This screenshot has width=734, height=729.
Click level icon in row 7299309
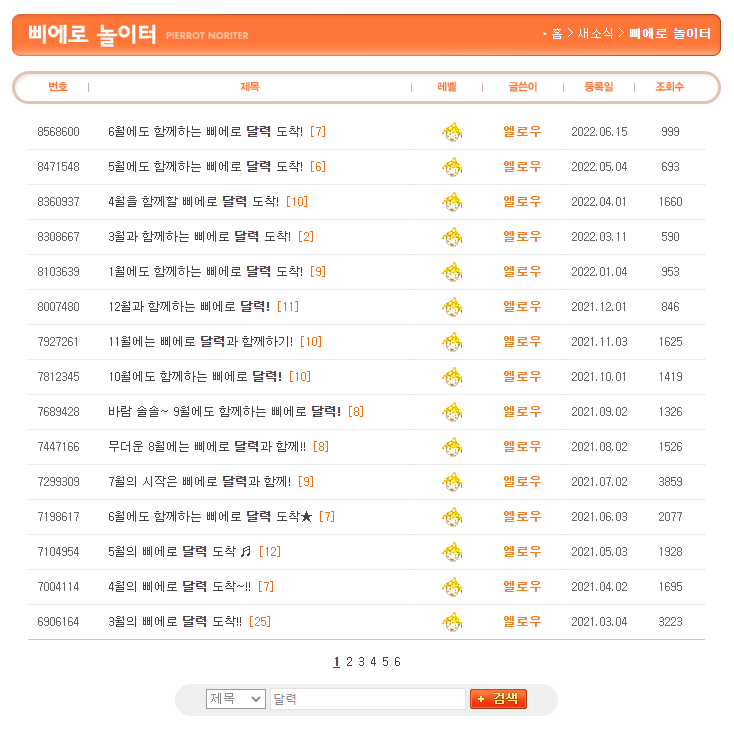click(452, 482)
